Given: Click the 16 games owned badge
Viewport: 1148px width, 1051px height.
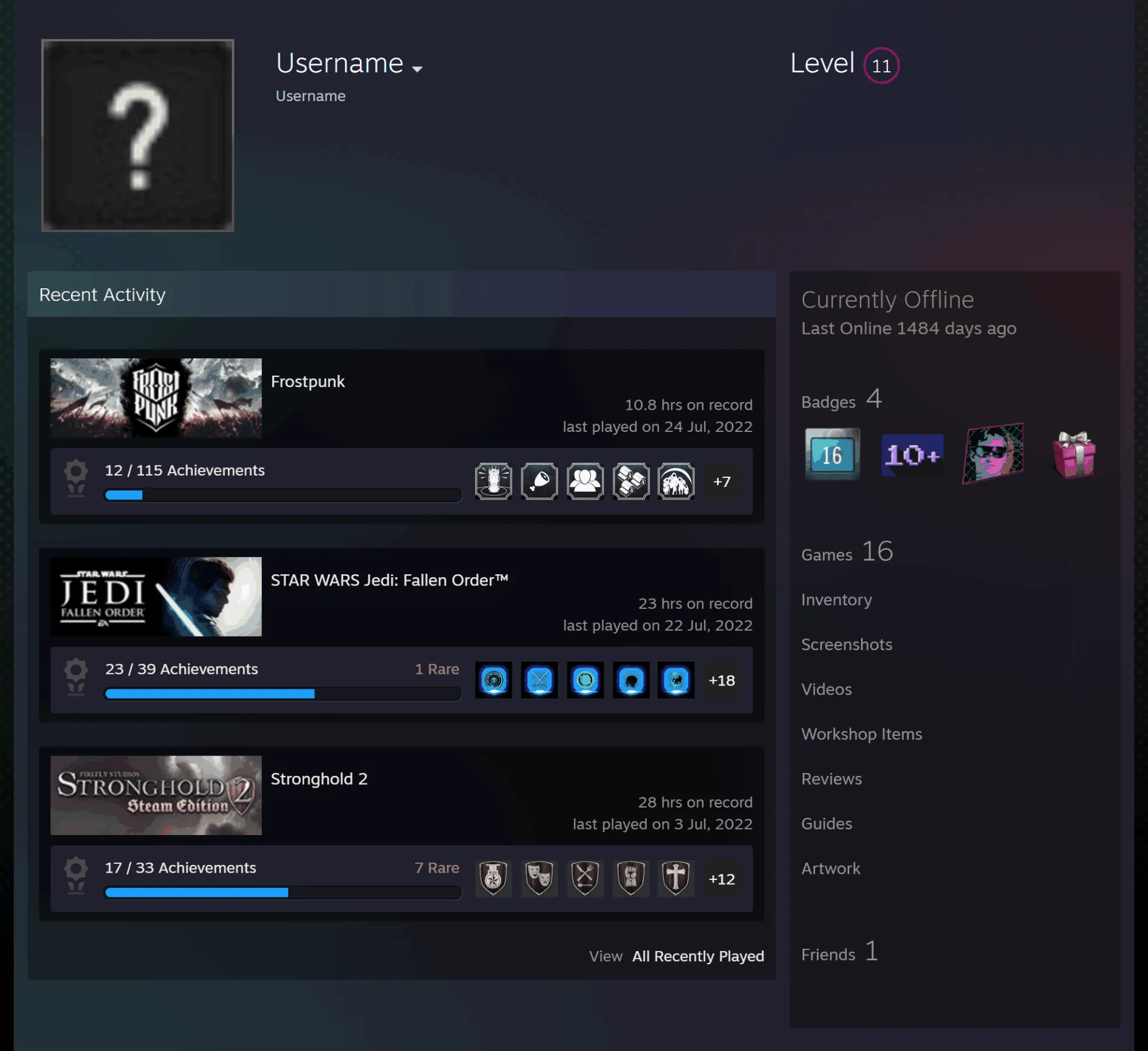Looking at the screenshot, I should coord(832,454).
